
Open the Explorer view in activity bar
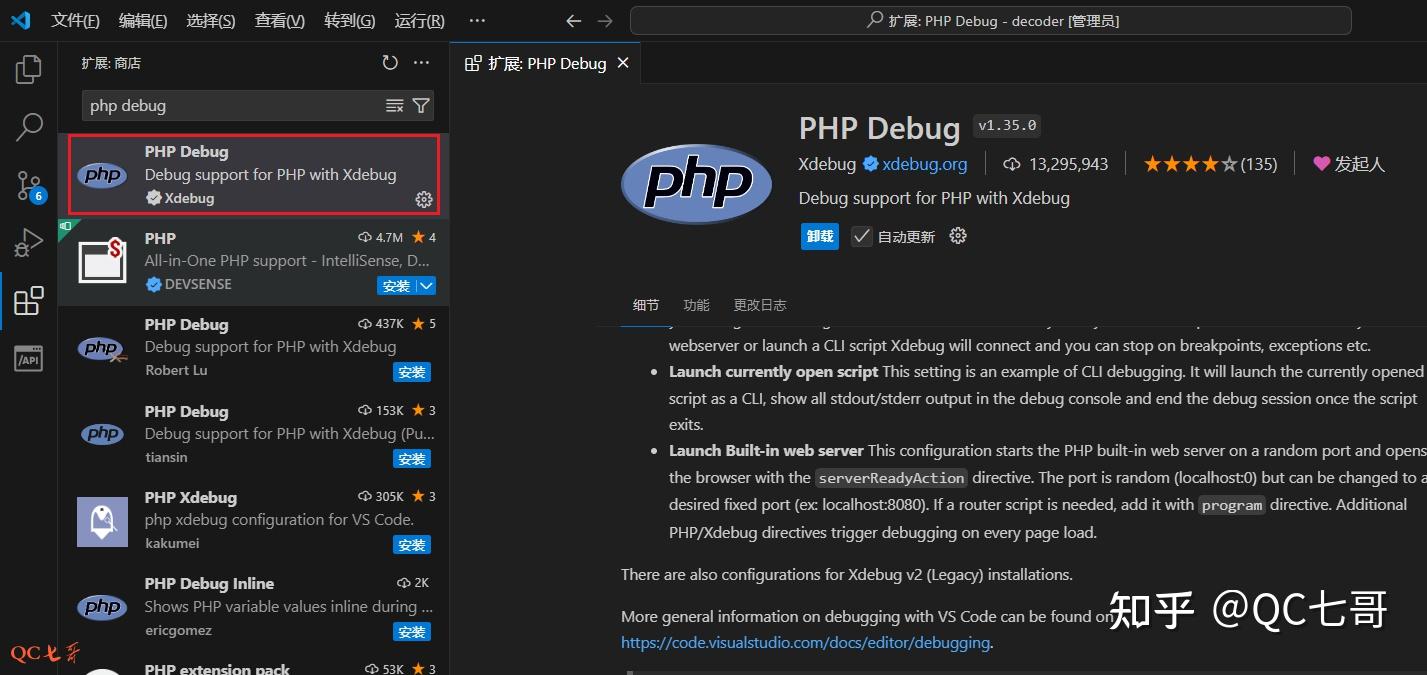[29, 69]
